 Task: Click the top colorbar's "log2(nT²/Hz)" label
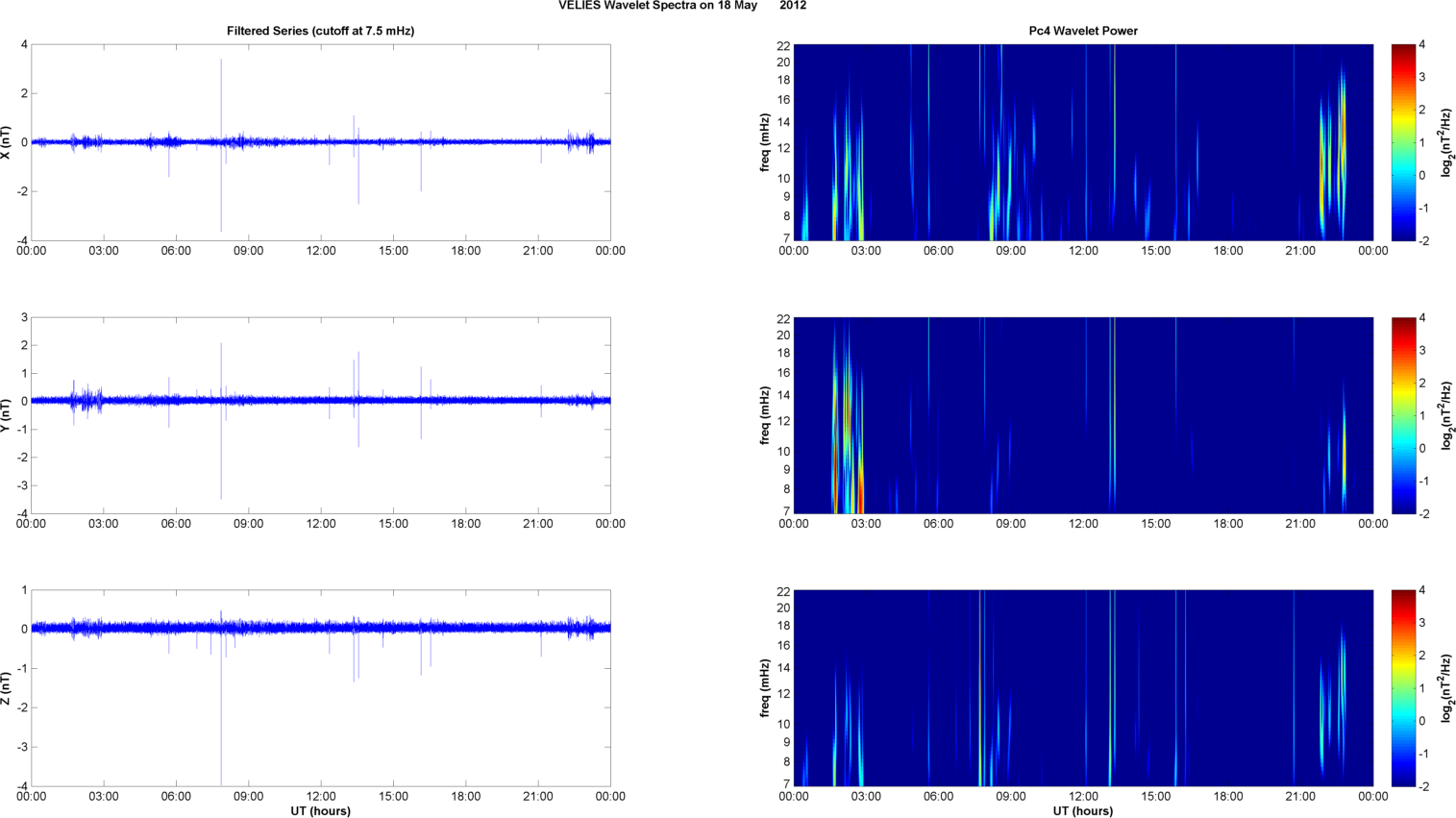pos(1446,142)
